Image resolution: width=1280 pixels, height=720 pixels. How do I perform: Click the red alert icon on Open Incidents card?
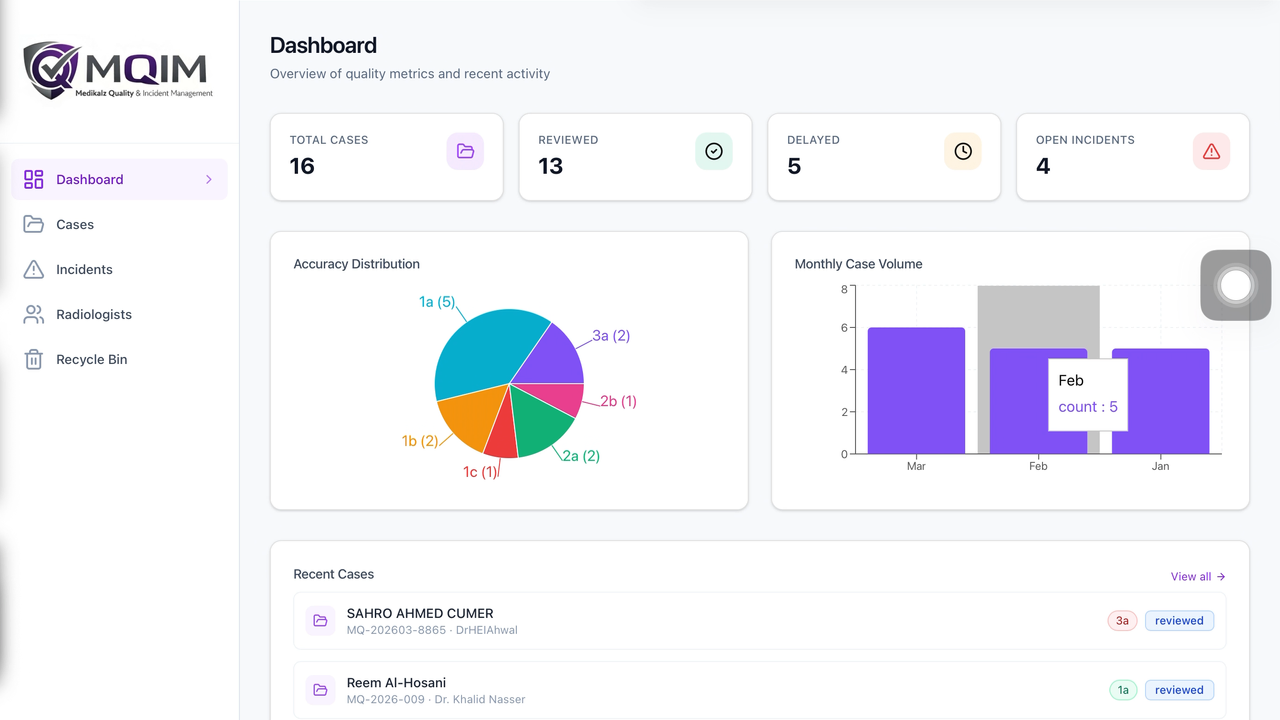pyautogui.click(x=1212, y=151)
